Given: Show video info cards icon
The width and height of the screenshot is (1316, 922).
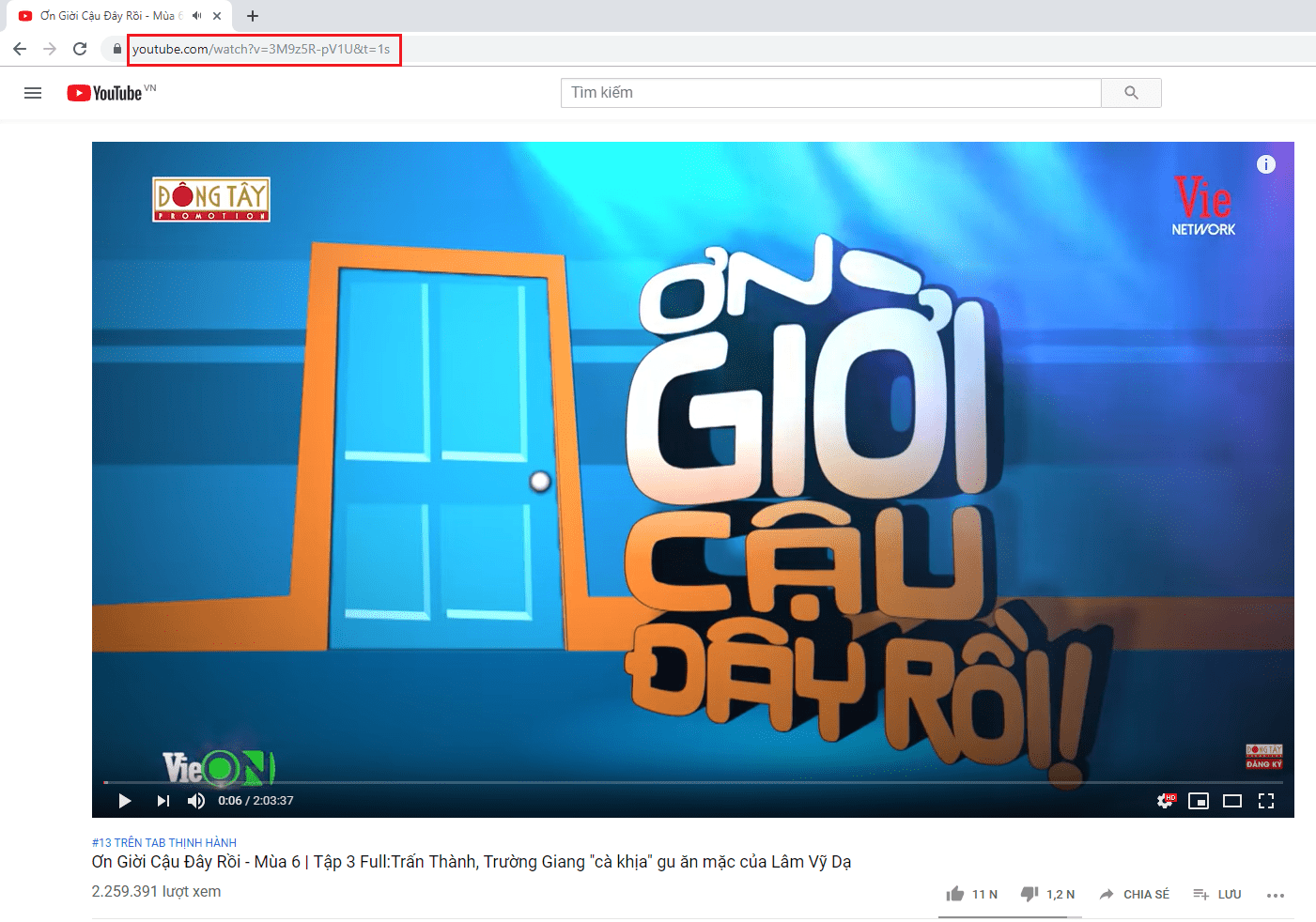Looking at the screenshot, I should [1266, 164].
